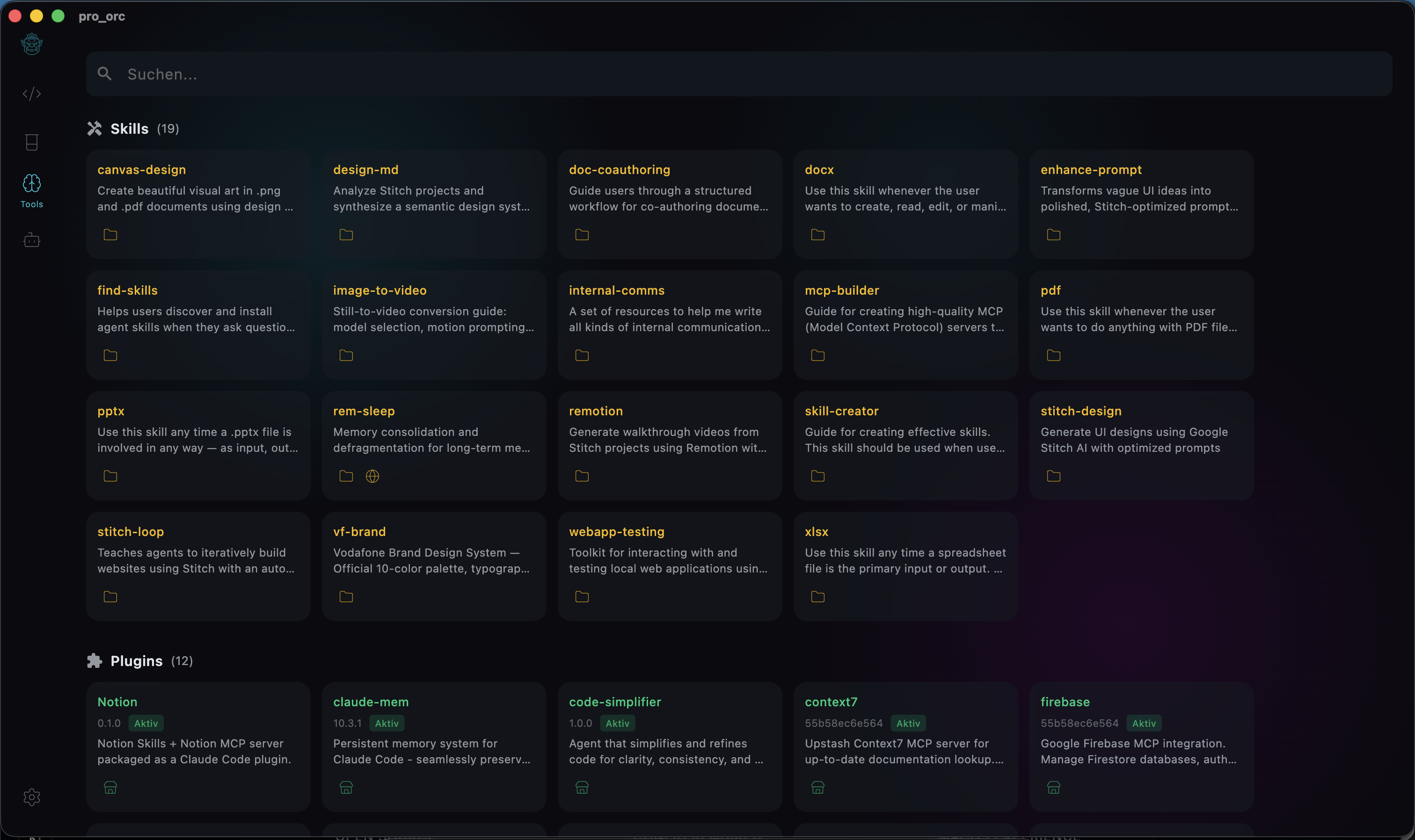Select the Skills section header
The image size is (1415, 840).
click(x=129, y=128)
